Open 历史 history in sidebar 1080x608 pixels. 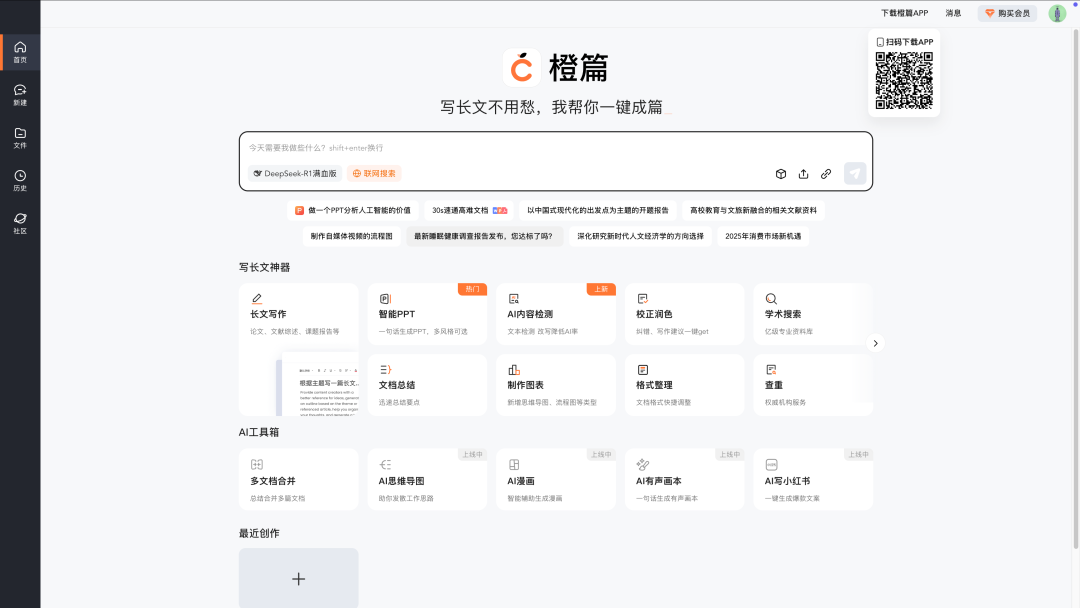(20, 181)
